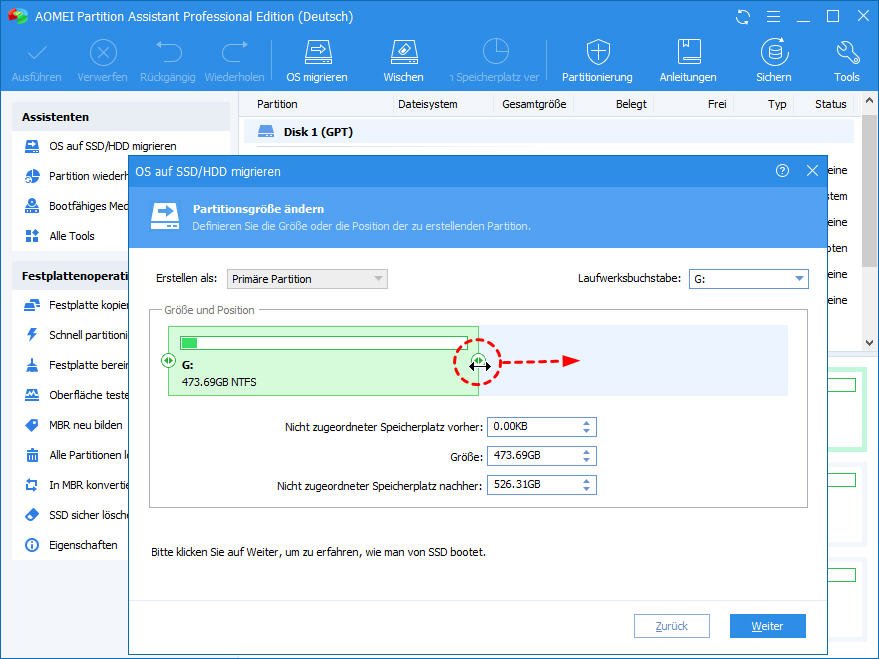This screenshot has width=879, height=659.
Task: Open the Speicherplatz allocation tool
Action: tap(495, 61)
